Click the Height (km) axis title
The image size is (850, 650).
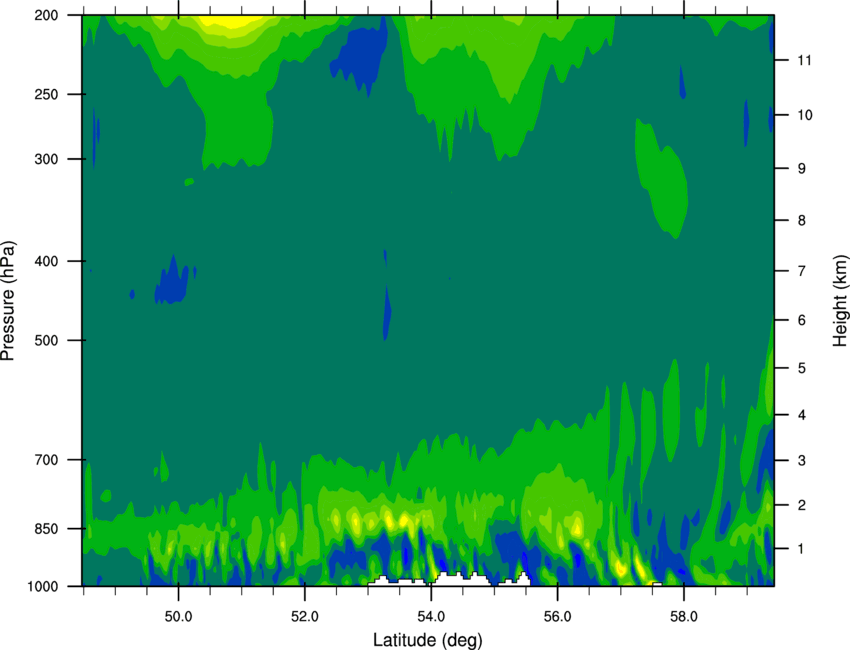[840, 301]
